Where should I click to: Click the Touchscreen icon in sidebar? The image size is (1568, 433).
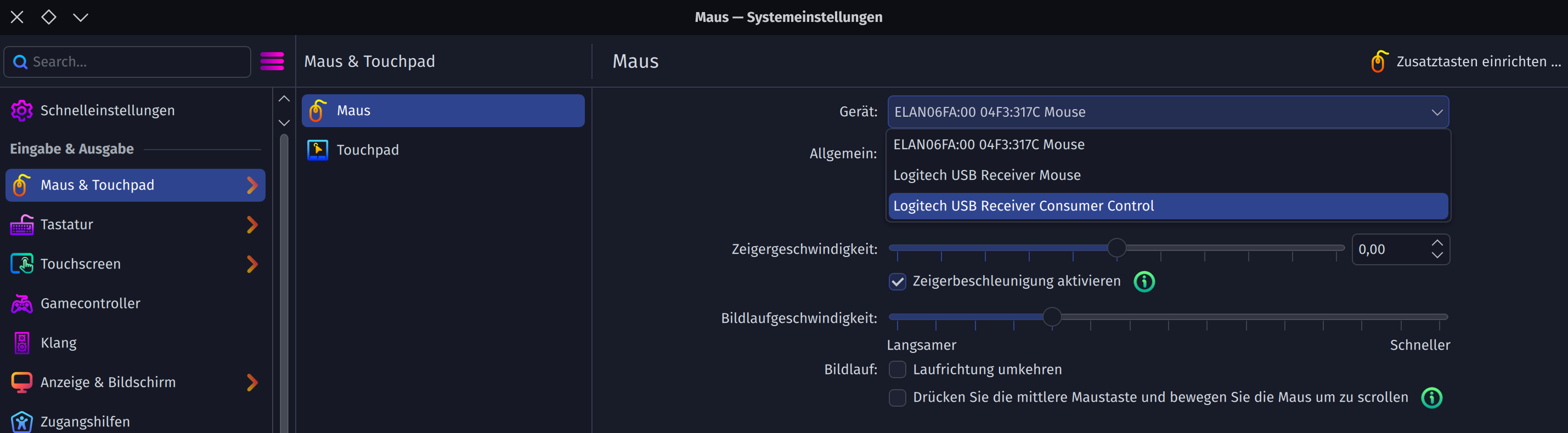click(x=22, y=264)
